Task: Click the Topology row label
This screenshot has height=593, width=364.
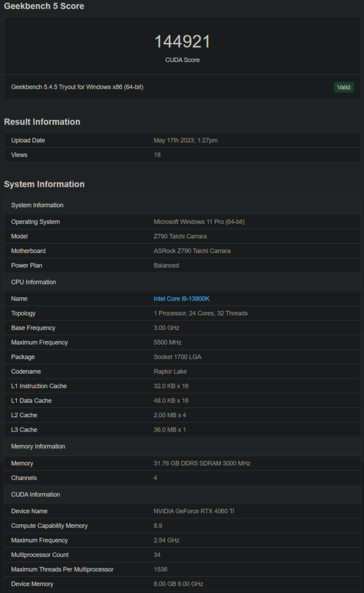Action: click(23, 313)
